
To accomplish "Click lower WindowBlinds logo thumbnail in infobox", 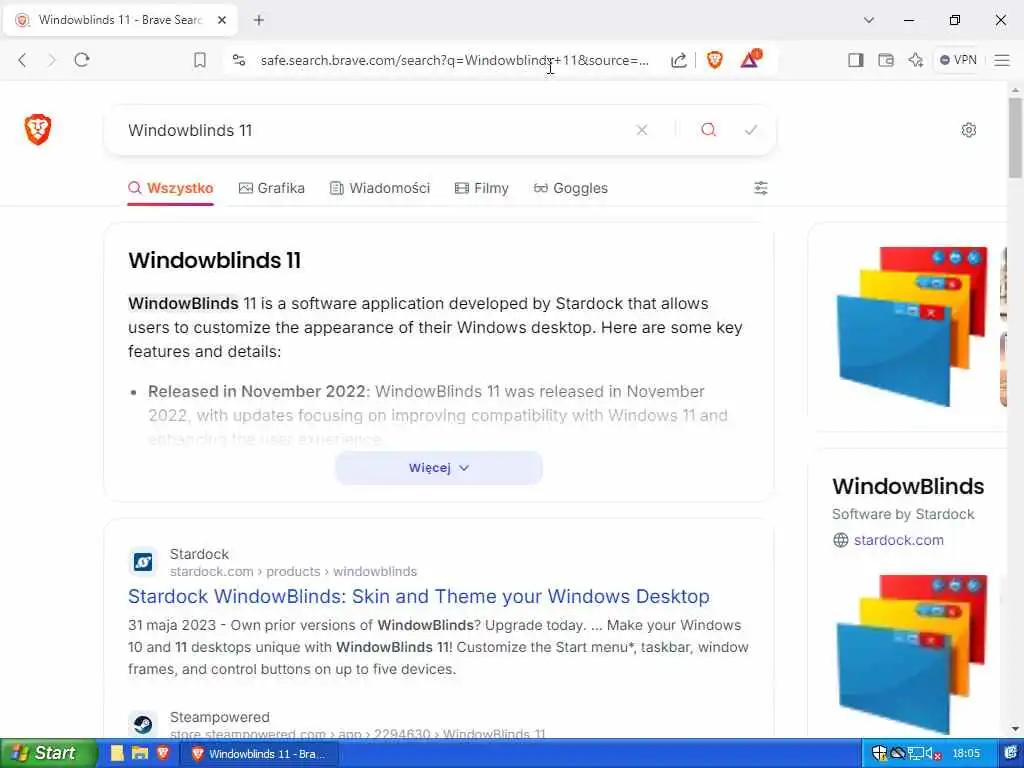I will coord(912,654).
